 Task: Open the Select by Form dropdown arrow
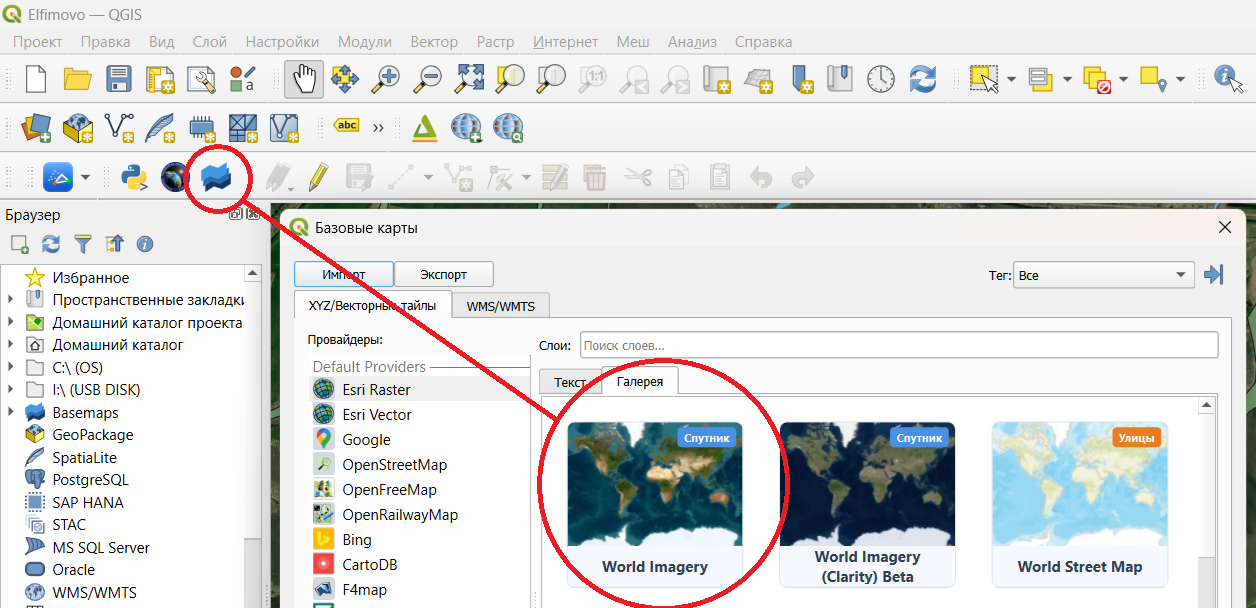[x=1067, y=79]
